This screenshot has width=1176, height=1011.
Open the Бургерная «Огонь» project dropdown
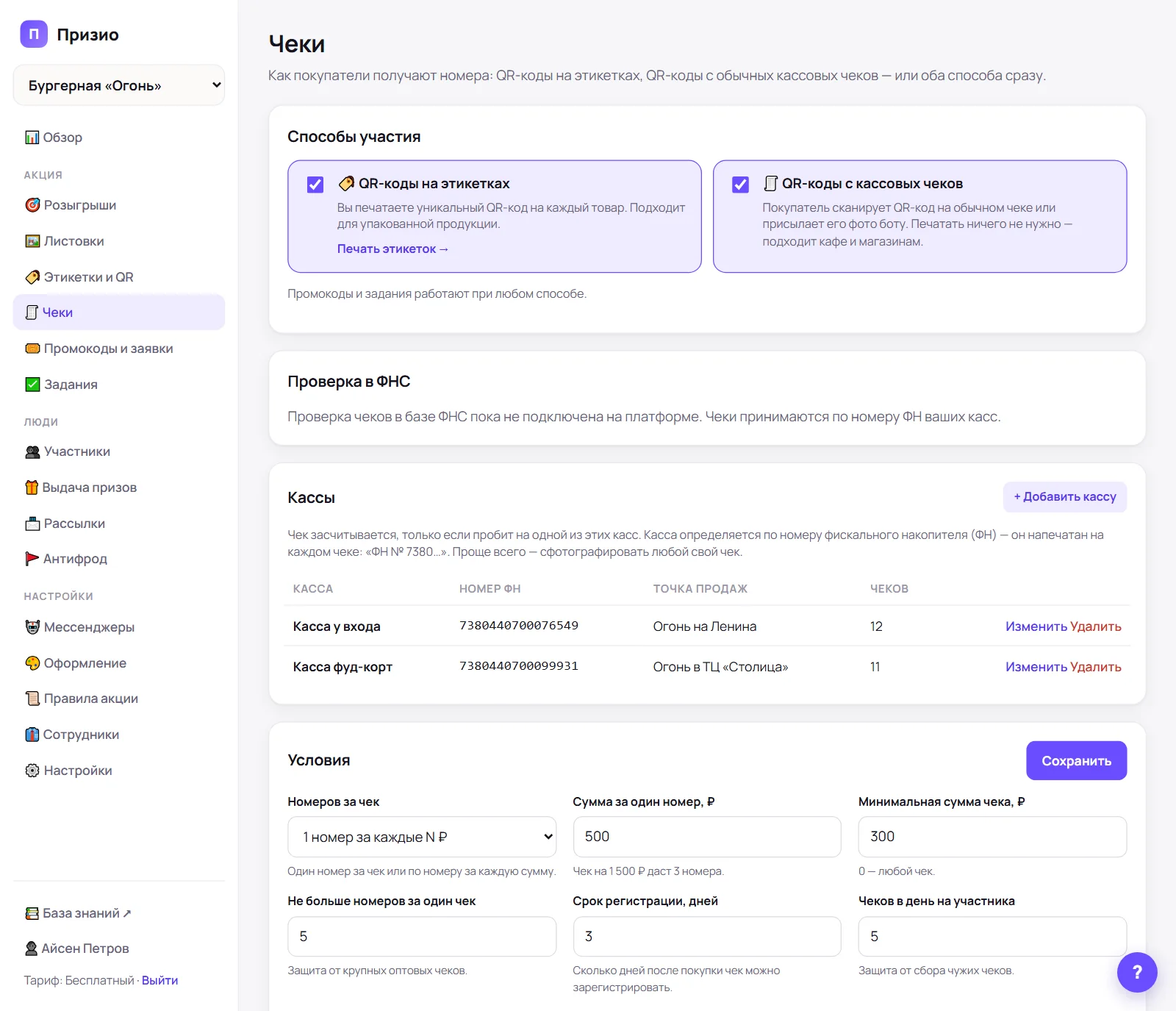pos(119,85)
